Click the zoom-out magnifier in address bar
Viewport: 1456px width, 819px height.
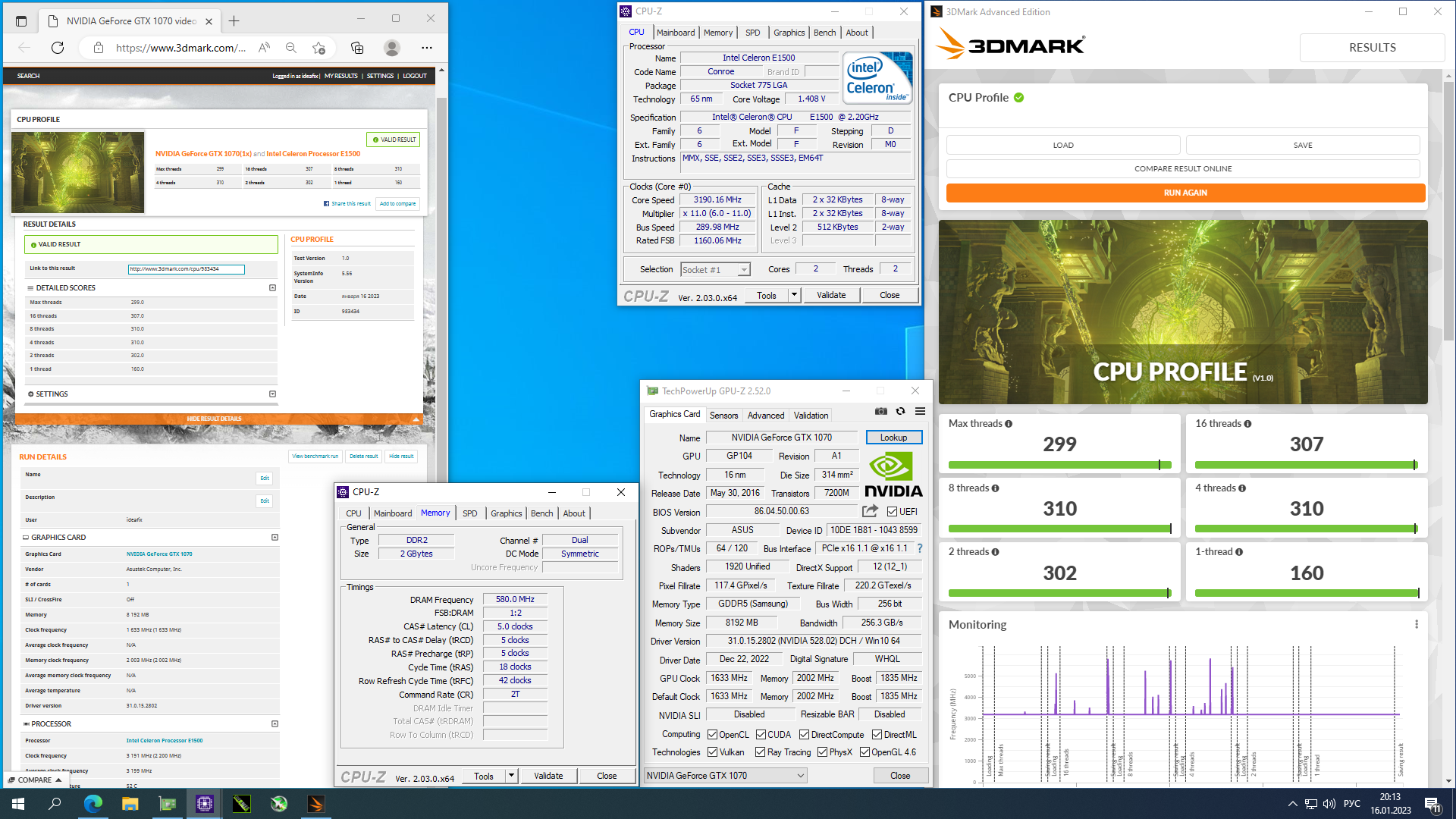[291, 48]
